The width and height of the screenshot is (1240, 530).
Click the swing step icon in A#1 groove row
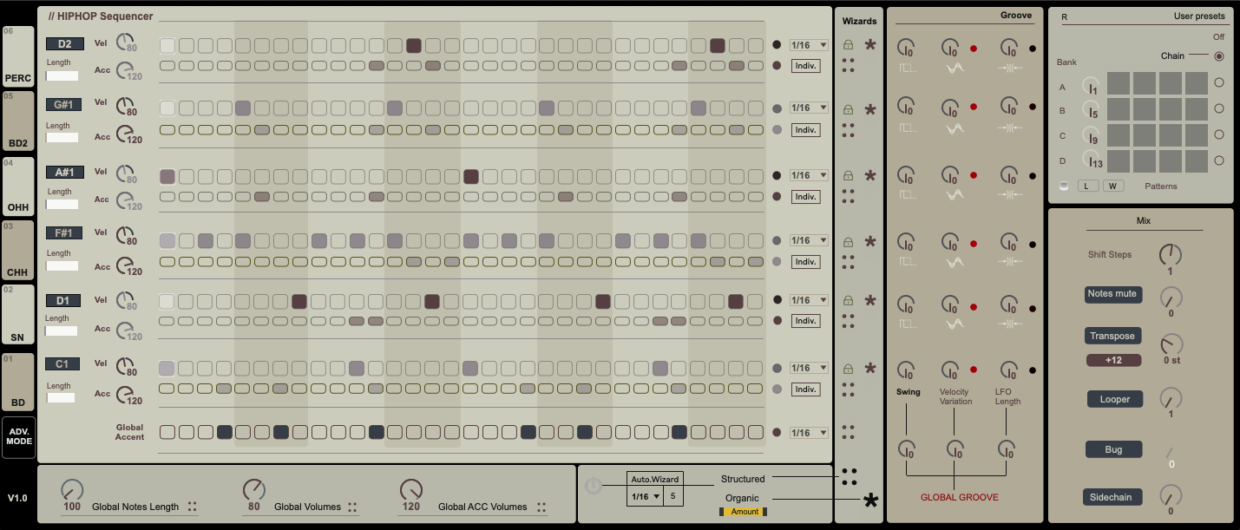tap(908, 194)
